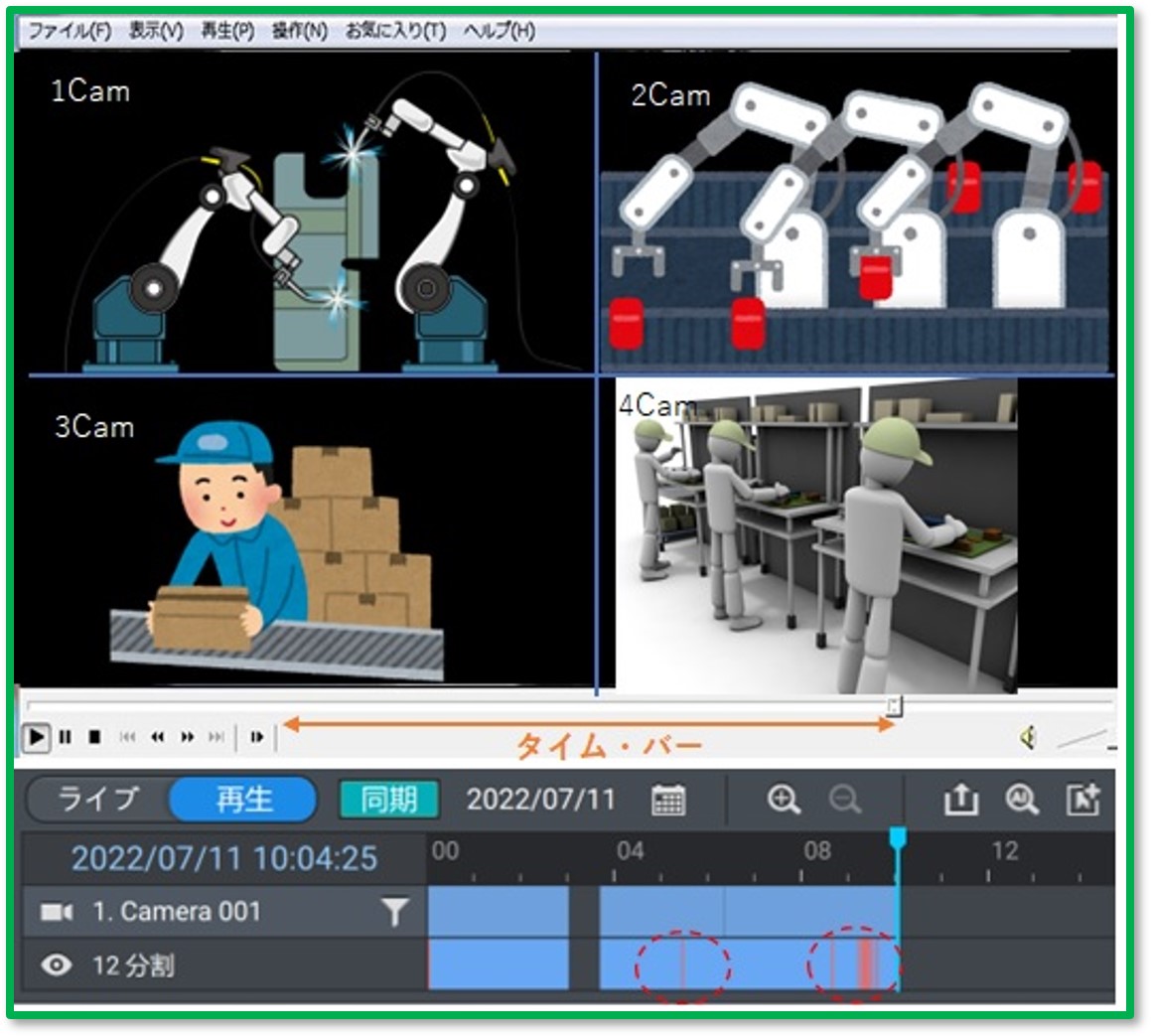1151x1036 pixels.
Task: Open the AI search magnifier icon
Action: [x=1021, y=800]
